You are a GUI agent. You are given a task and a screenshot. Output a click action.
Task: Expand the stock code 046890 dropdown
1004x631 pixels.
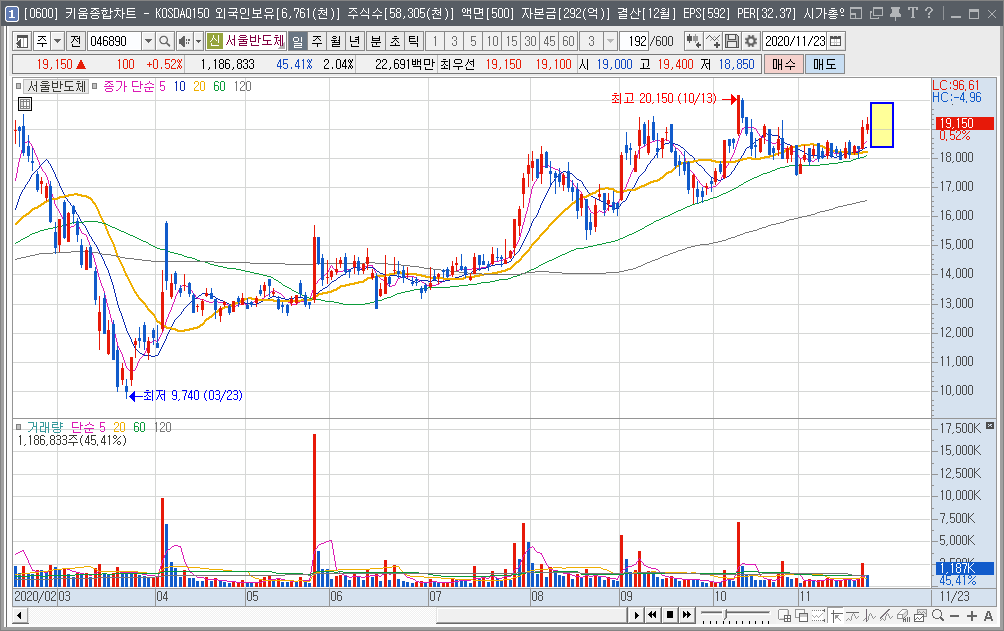pos(148,42)
